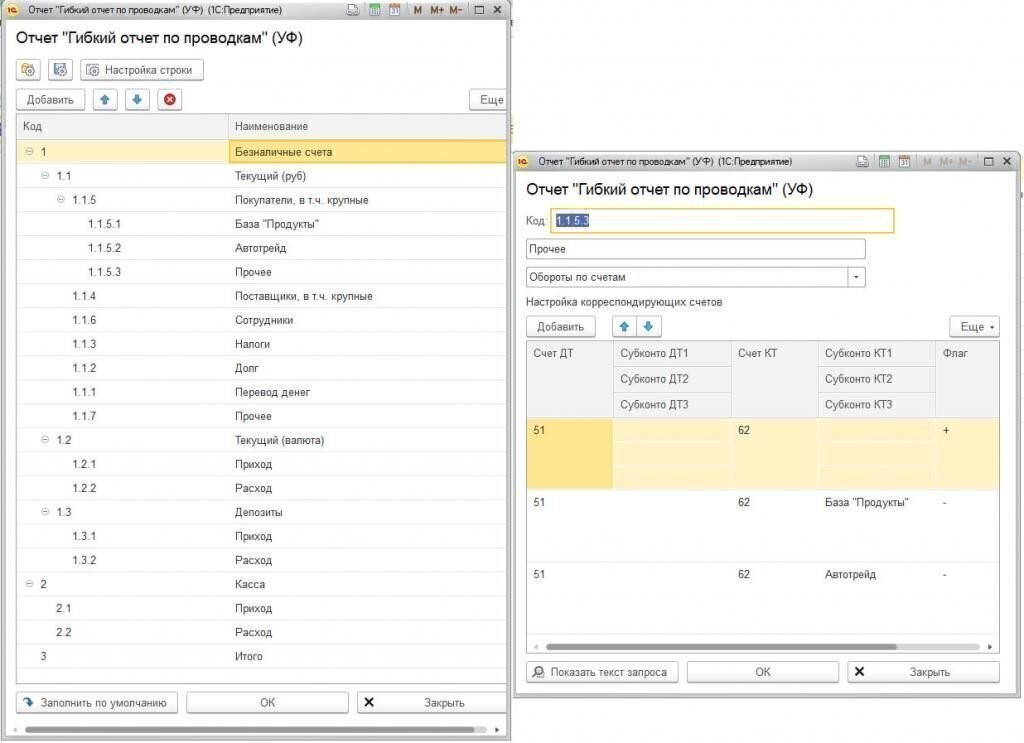Collapse tree node 1.2 Текущий (валюта)
The image size is (1024, 743).
(45, 440)
